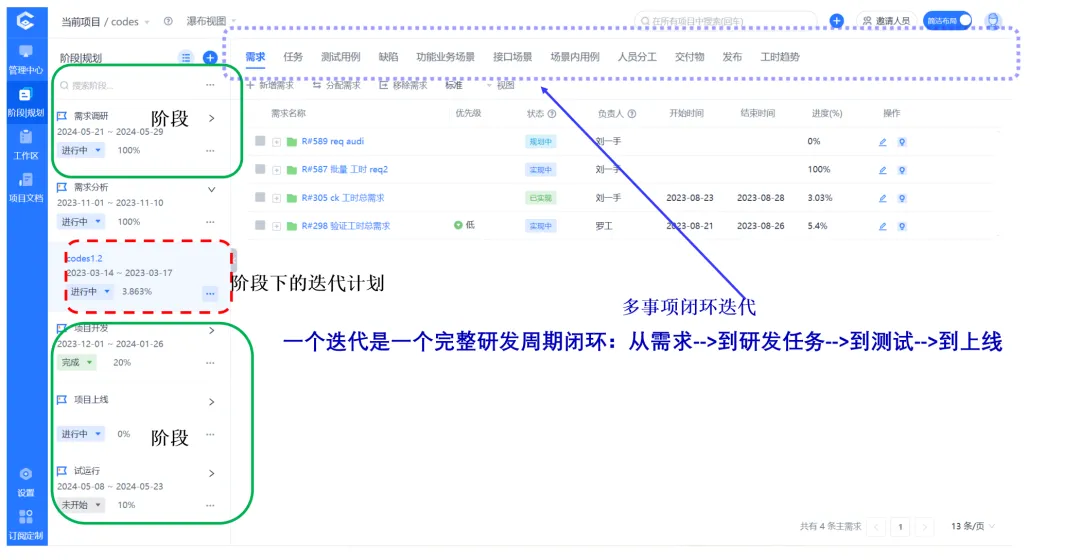Click the search stage input field
This screenshot has height=560, width=1080.
pos(131,85)
